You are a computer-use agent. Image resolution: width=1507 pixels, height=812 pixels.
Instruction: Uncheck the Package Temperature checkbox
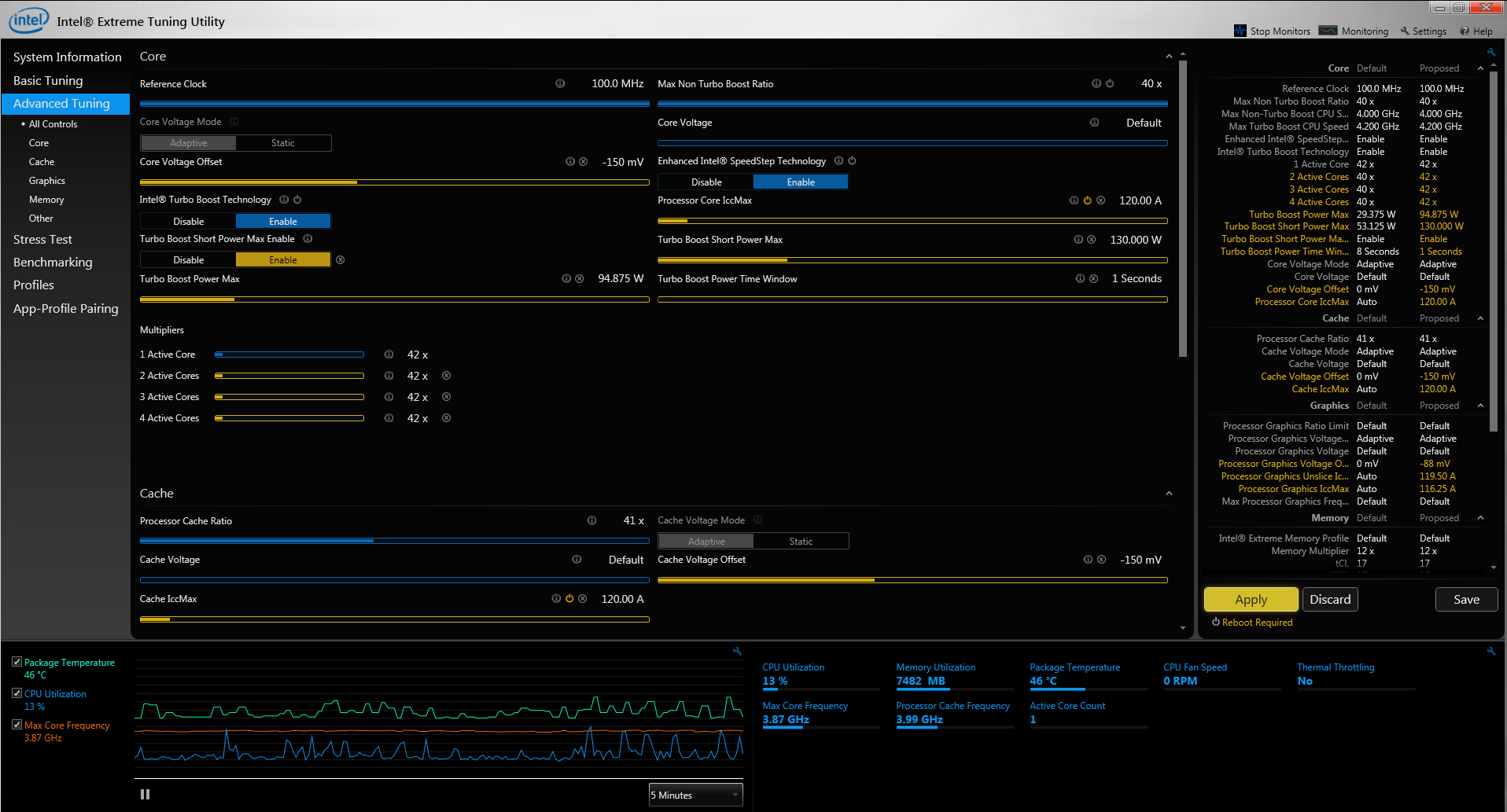(x=17, y=662)
